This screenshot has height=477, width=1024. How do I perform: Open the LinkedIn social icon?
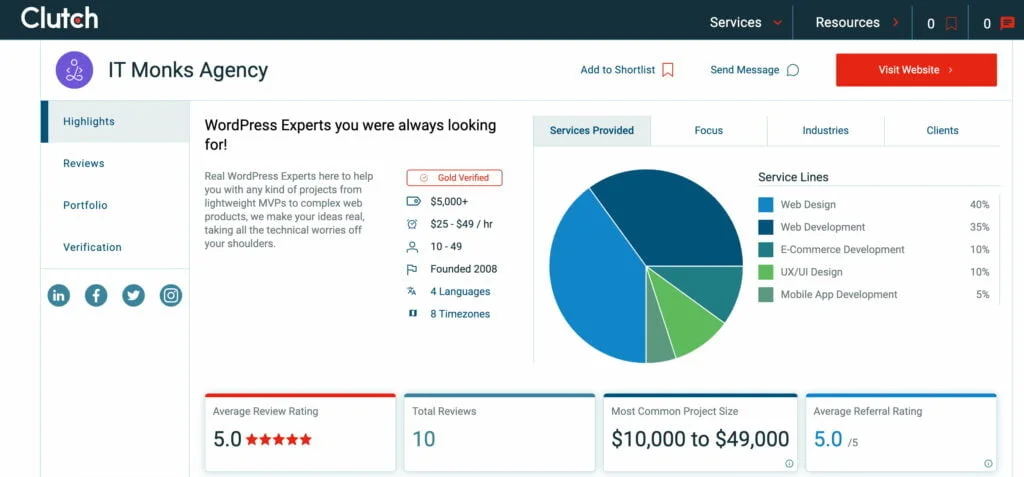click(59, 295)
